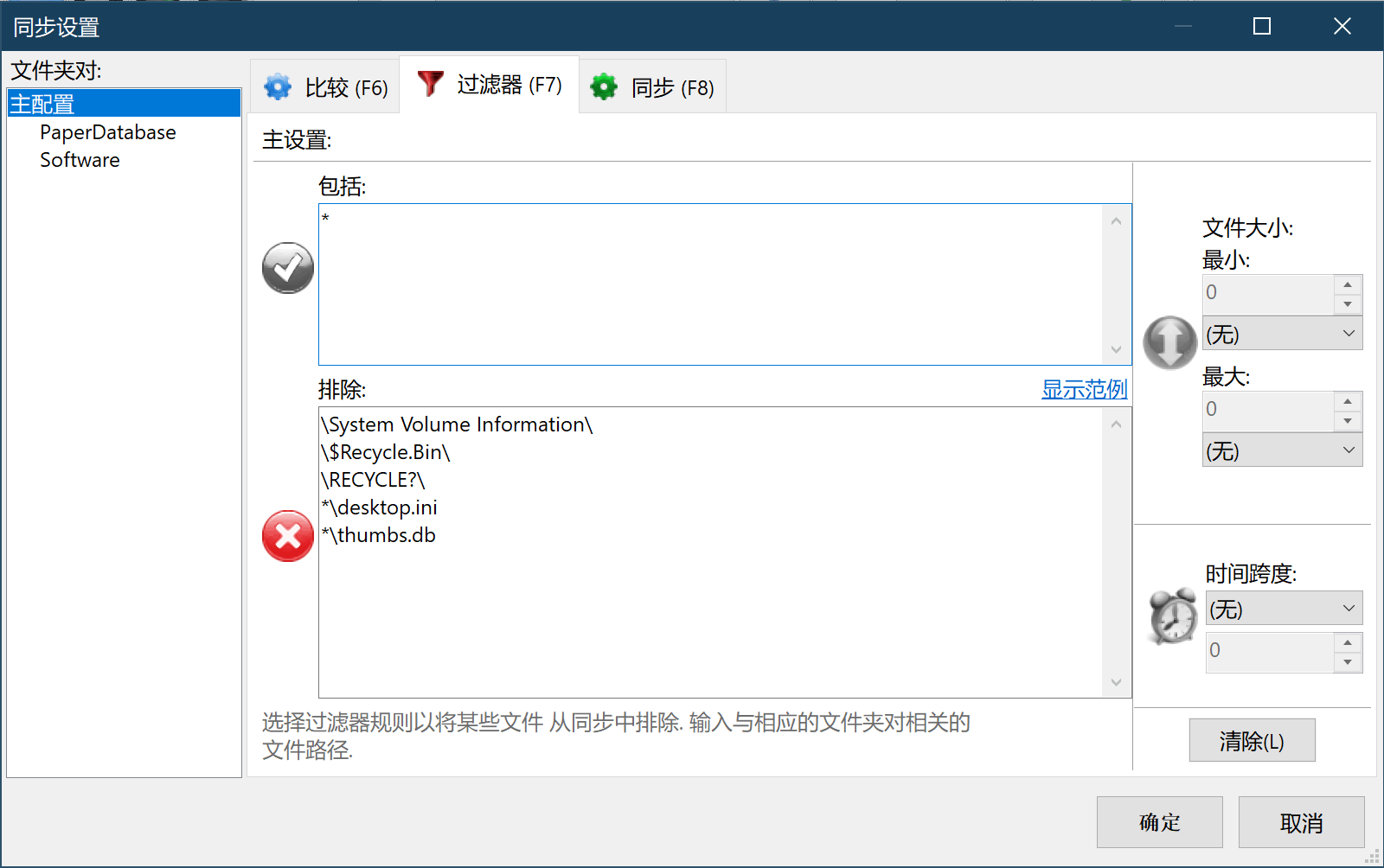Click the green gear Synchronize icon

click(x=604, y=86)
